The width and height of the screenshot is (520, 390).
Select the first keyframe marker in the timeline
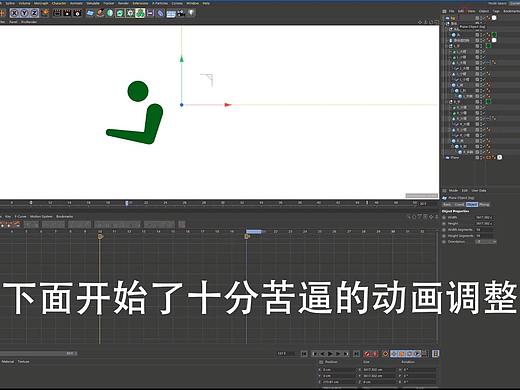pos(100,236)
